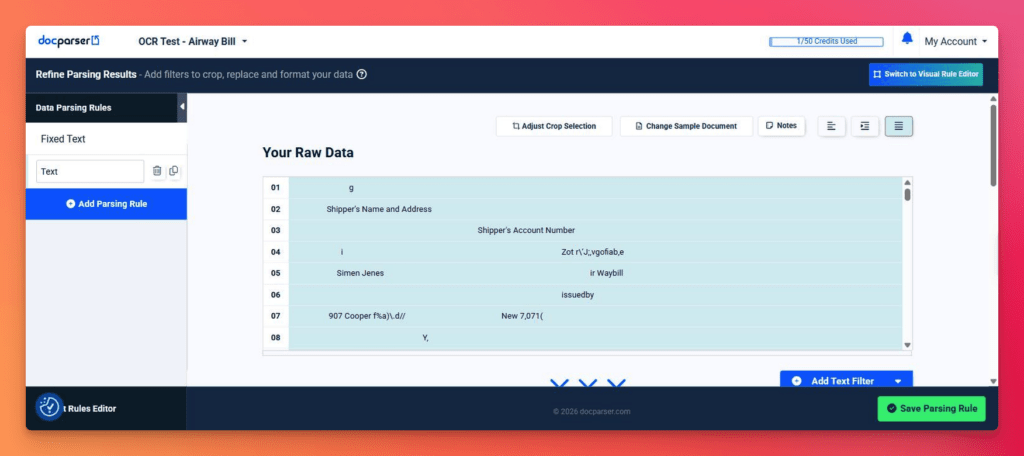Screen dimensions: 1024x456
Task: Click issuedby text in row 06
Action: coord(577,295)
